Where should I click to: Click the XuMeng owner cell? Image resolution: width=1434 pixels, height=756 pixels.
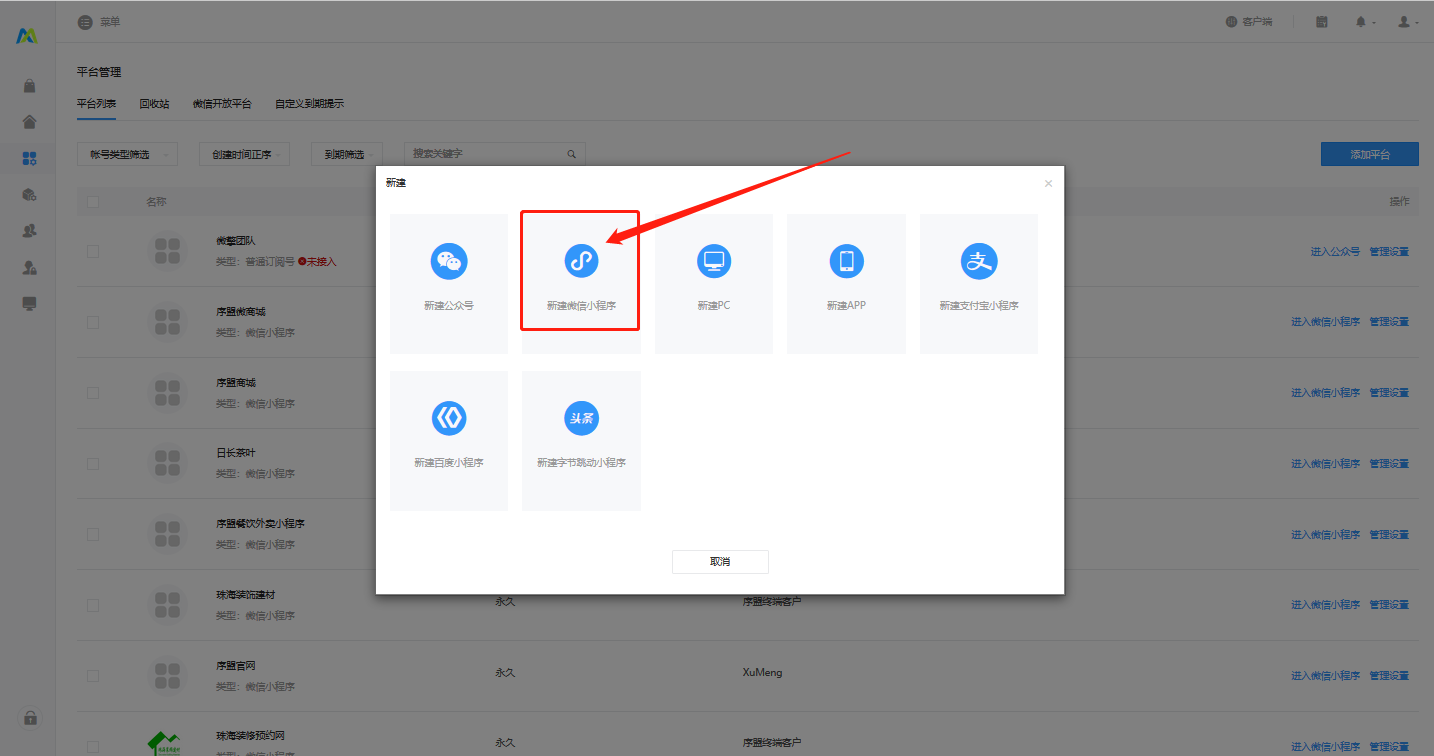(x=762, y=673)
